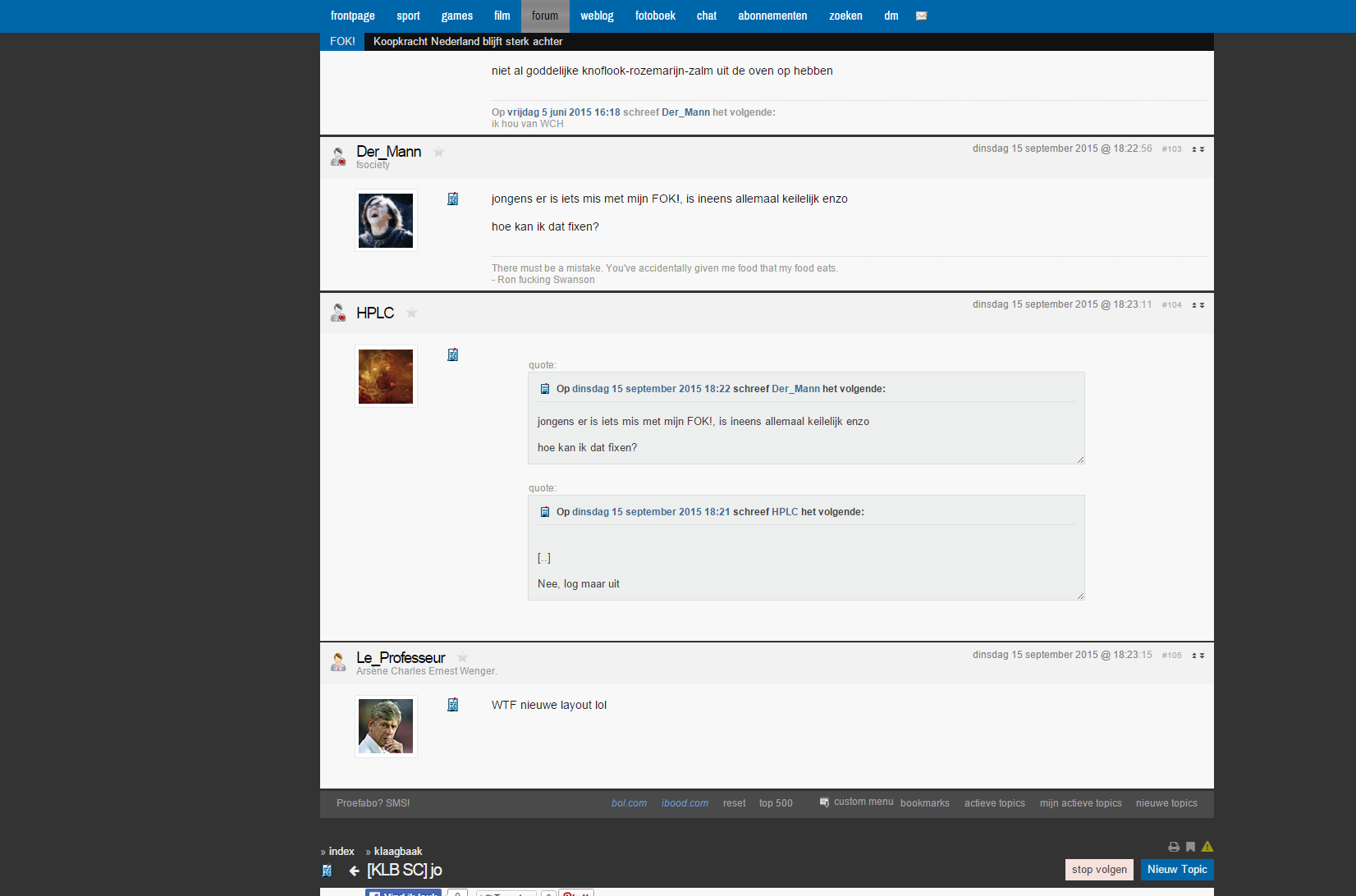Open abonnementen in the top navigation

click(772, 16)
